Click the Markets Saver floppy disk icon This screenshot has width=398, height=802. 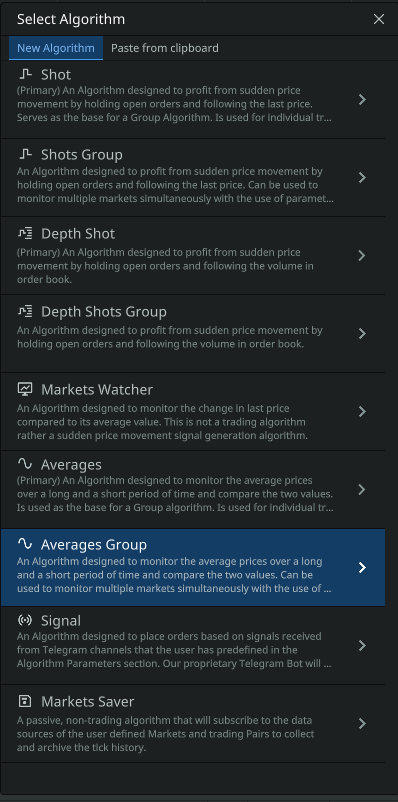point(24,701)
